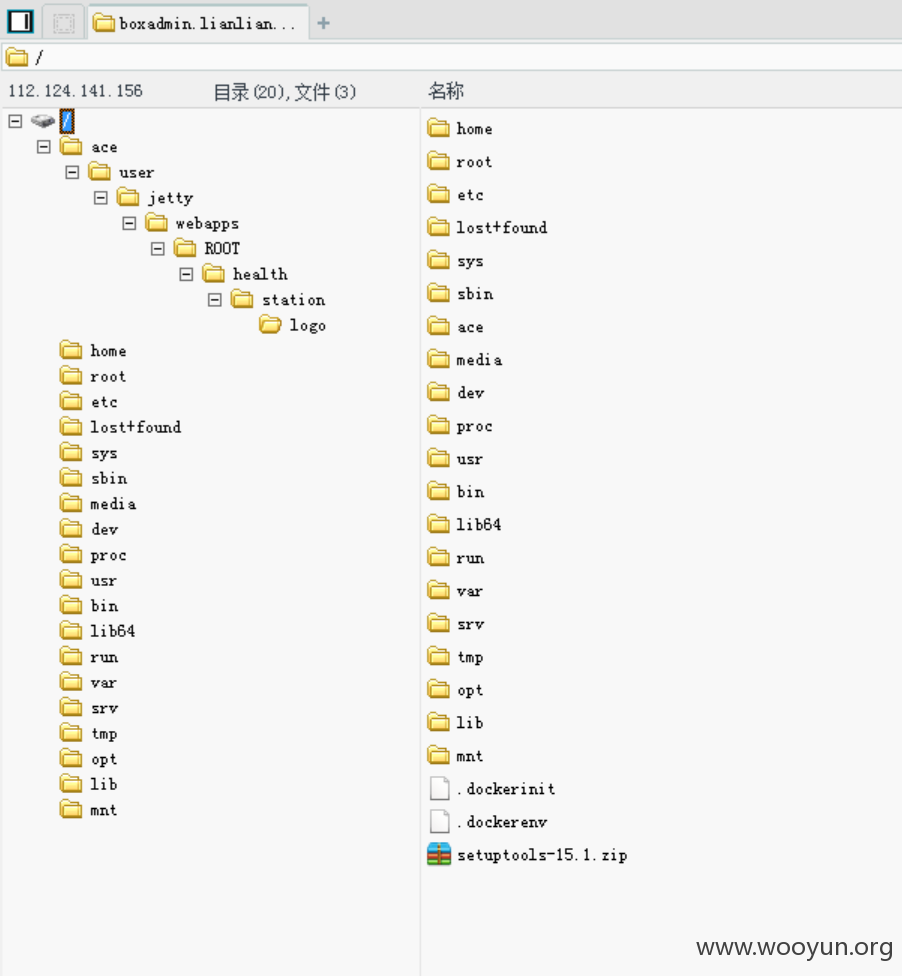The height and width of the screenshot is (976, 902).
Task: Click the path address field showing /
Action: pos(452,57)
